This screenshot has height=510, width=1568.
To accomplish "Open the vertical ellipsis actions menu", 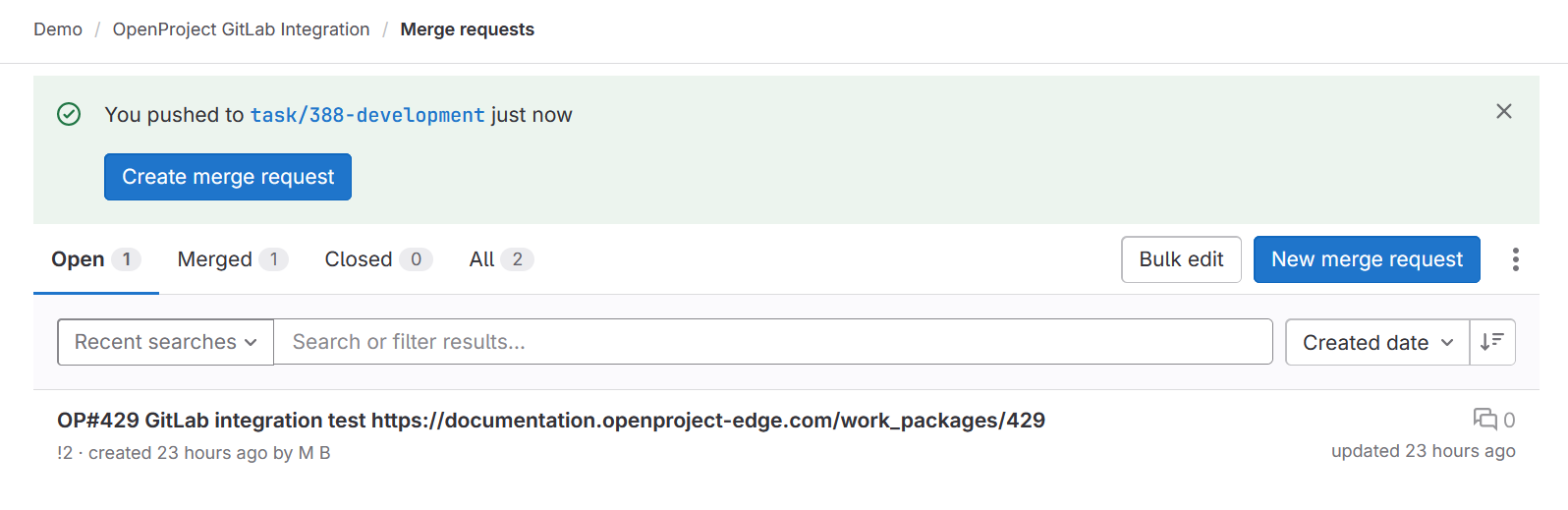I will pos(1515,259).
